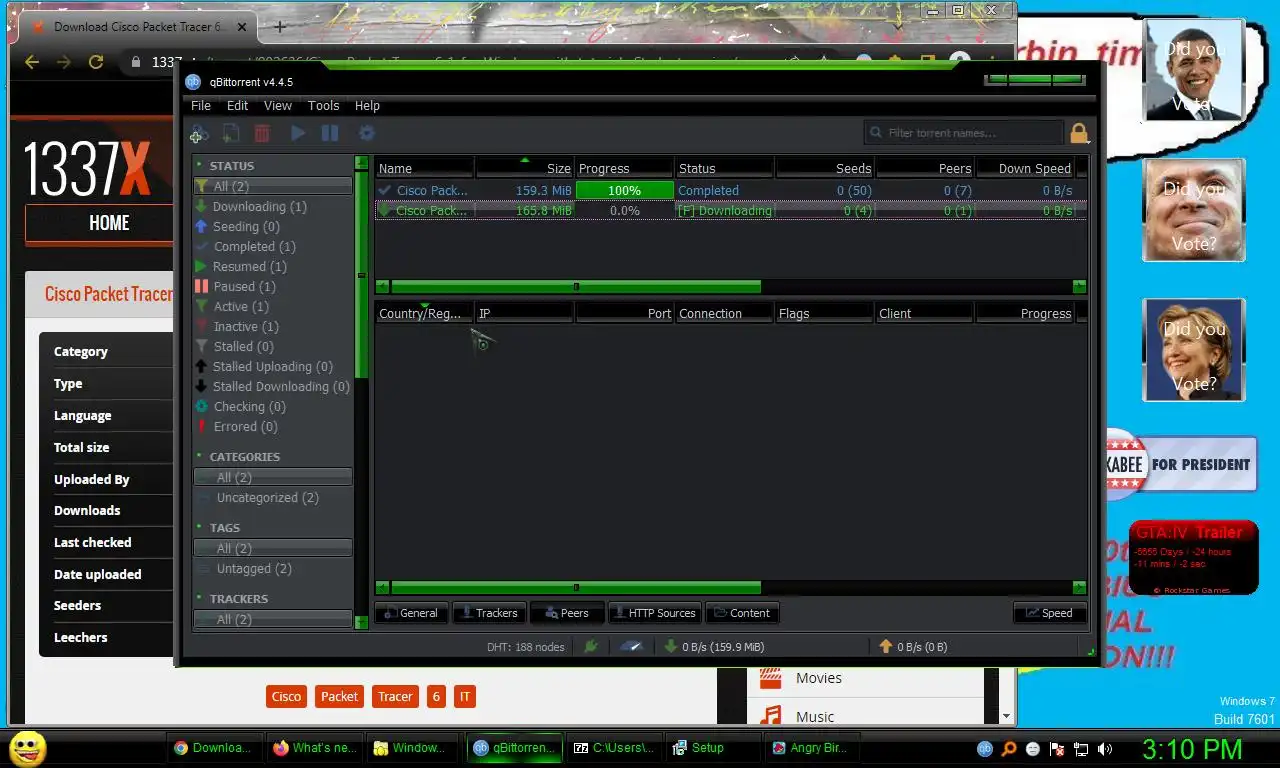Click the Obama Did you Vote thumbnail
This screenshot has width=1280, height=768.
tap(1193, 70)
